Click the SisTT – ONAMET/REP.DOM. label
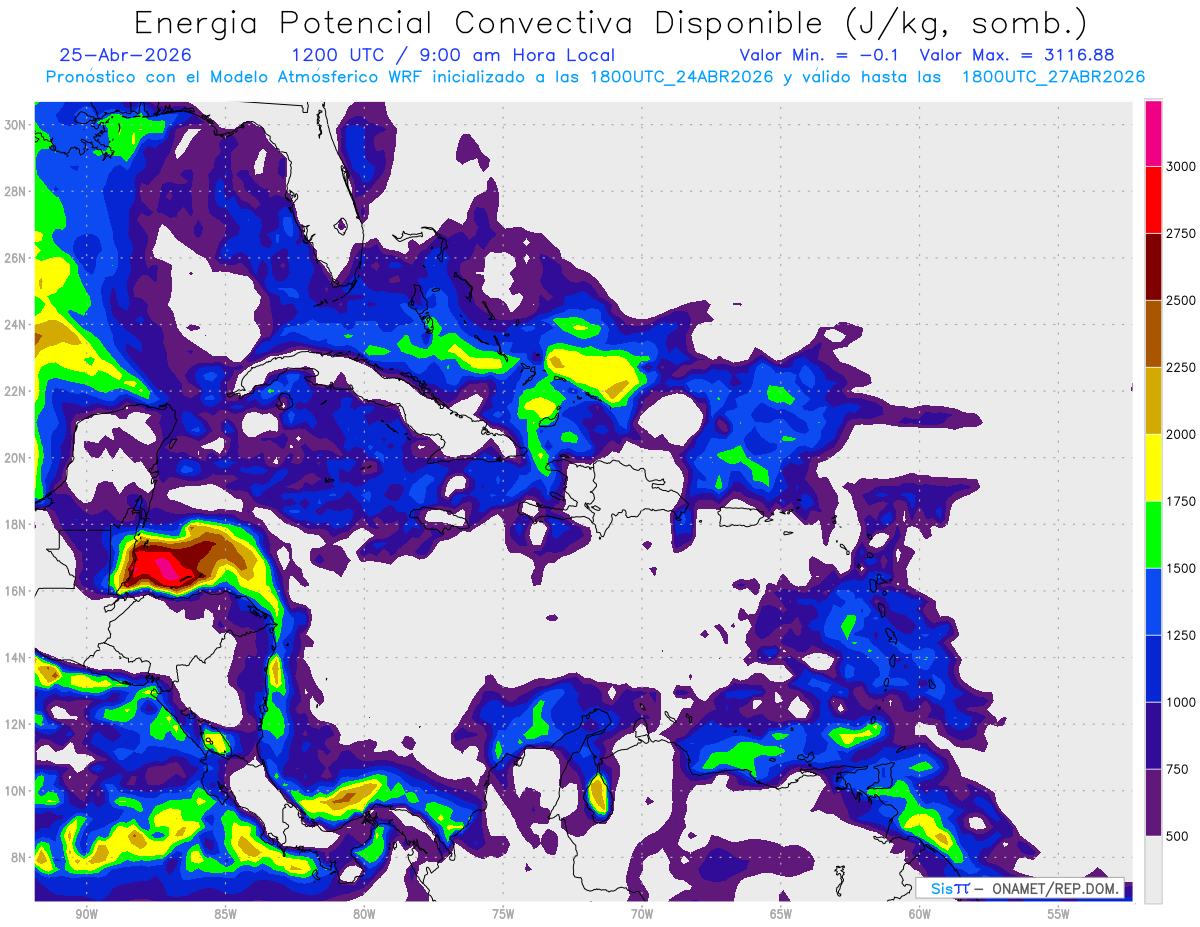This screenshot has height=927, width=1200. 1019,888
